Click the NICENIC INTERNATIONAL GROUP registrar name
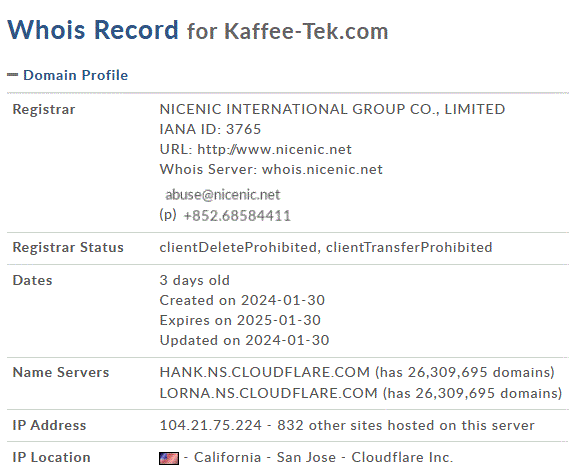Image resolution: width=570 pixels, height=474 pixels. (332, 109)
